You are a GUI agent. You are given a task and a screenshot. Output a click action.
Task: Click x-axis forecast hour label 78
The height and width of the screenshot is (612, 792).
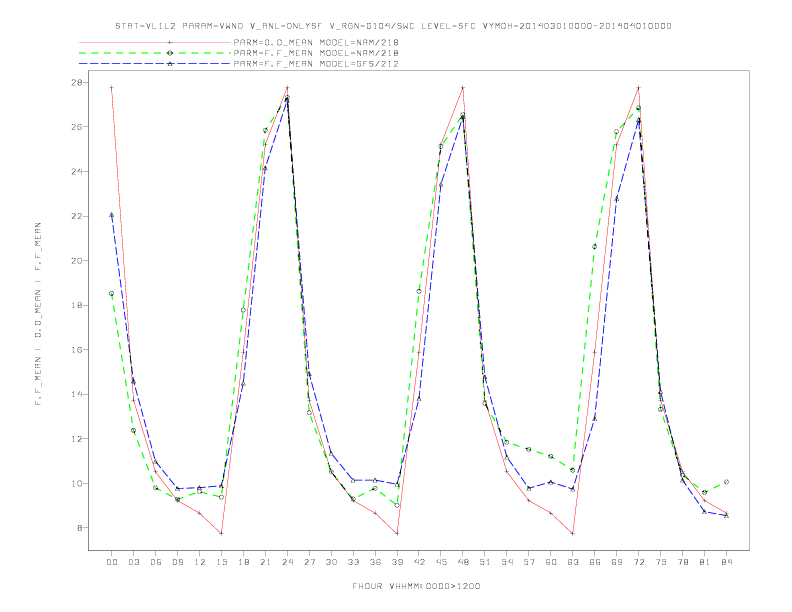click(x=682, y=562)
